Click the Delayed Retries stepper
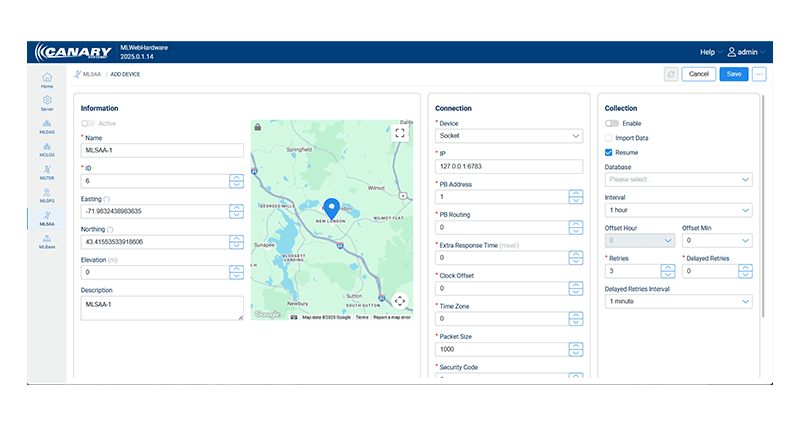 click(745, 271)
